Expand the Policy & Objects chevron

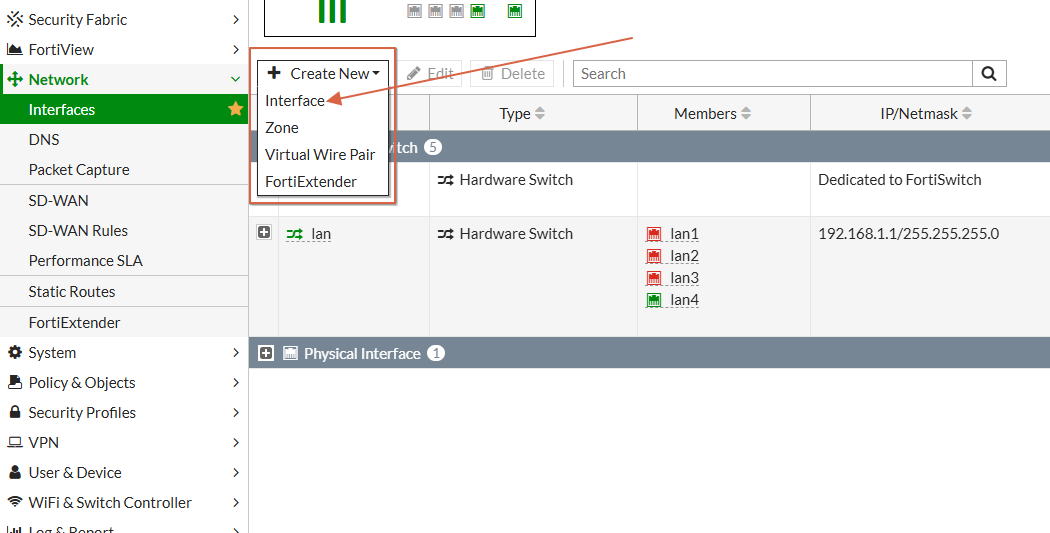click(x=236, y=382)
